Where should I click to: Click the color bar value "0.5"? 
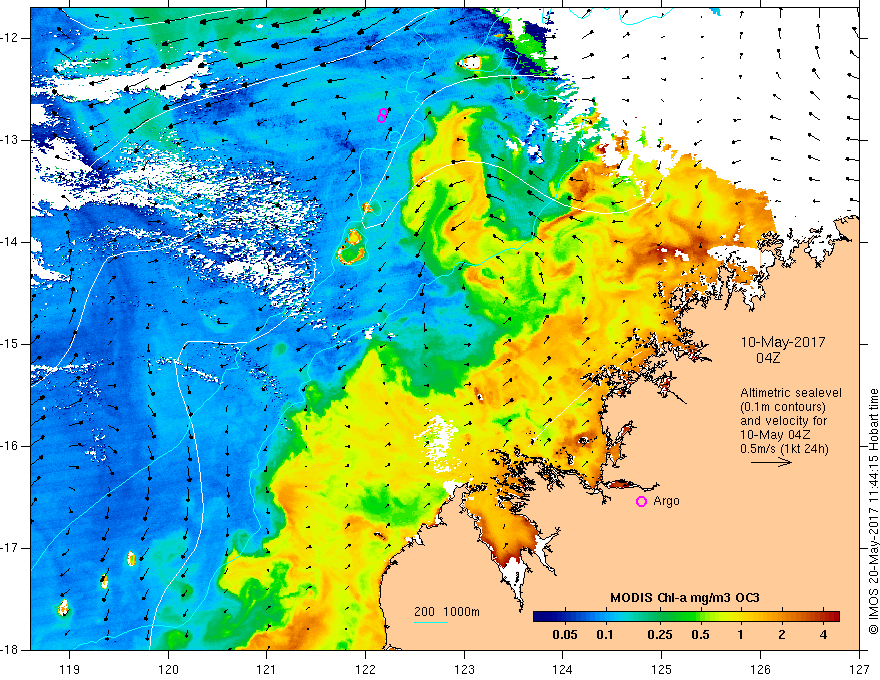coord(700,635)
